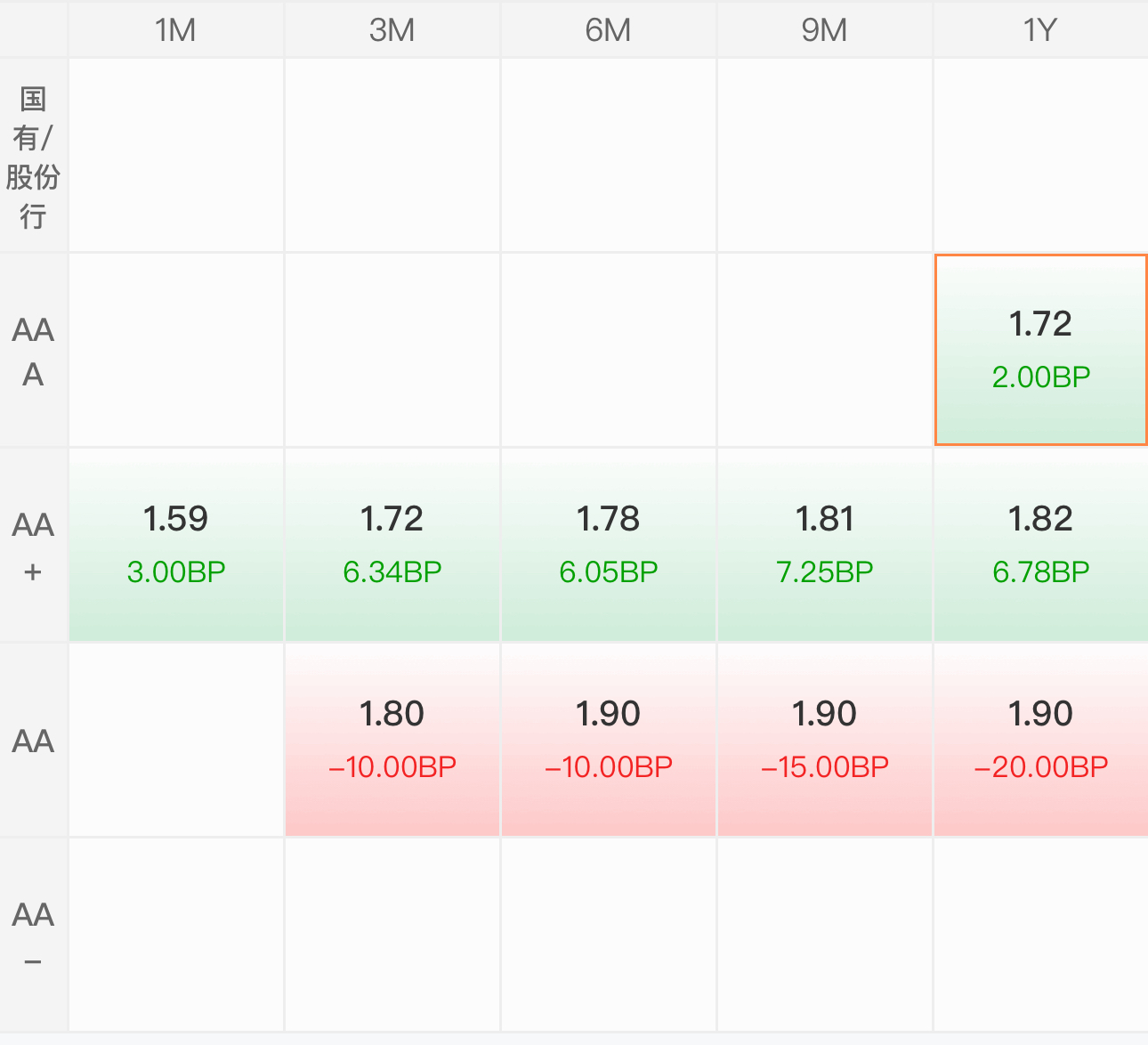Click the AA+ 1M cell showing 1.59
The image size is (1148, 1045).
pyautogui.click(x=176, y=545)
